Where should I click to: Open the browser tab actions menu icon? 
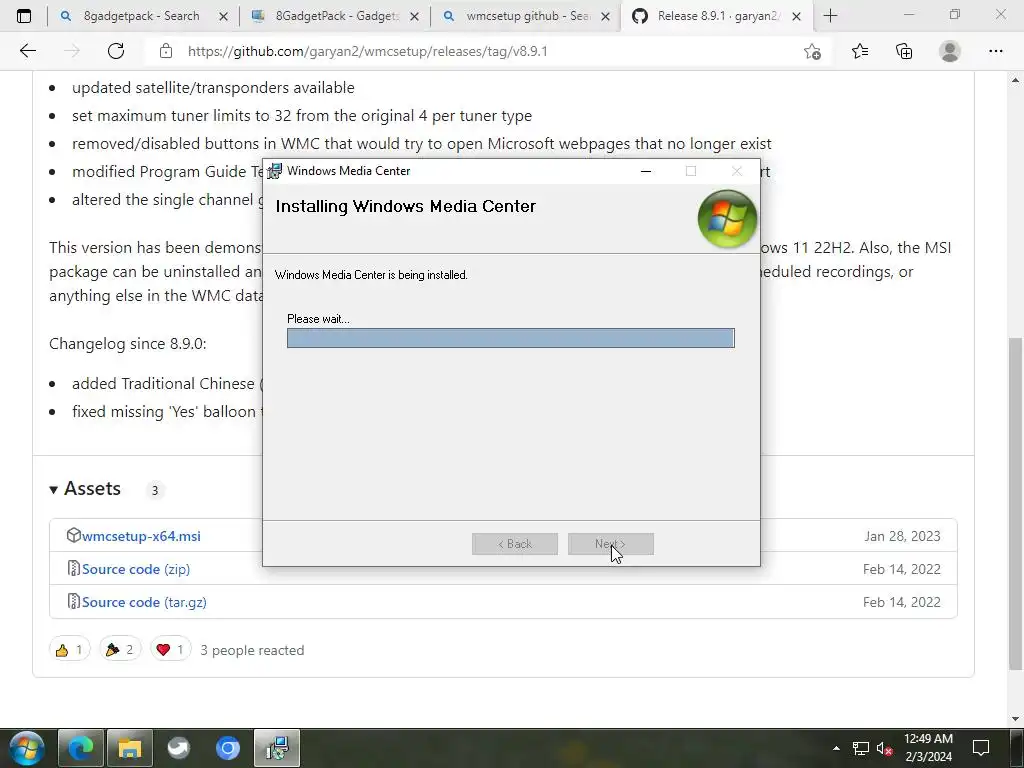click(x=24, y=16)
